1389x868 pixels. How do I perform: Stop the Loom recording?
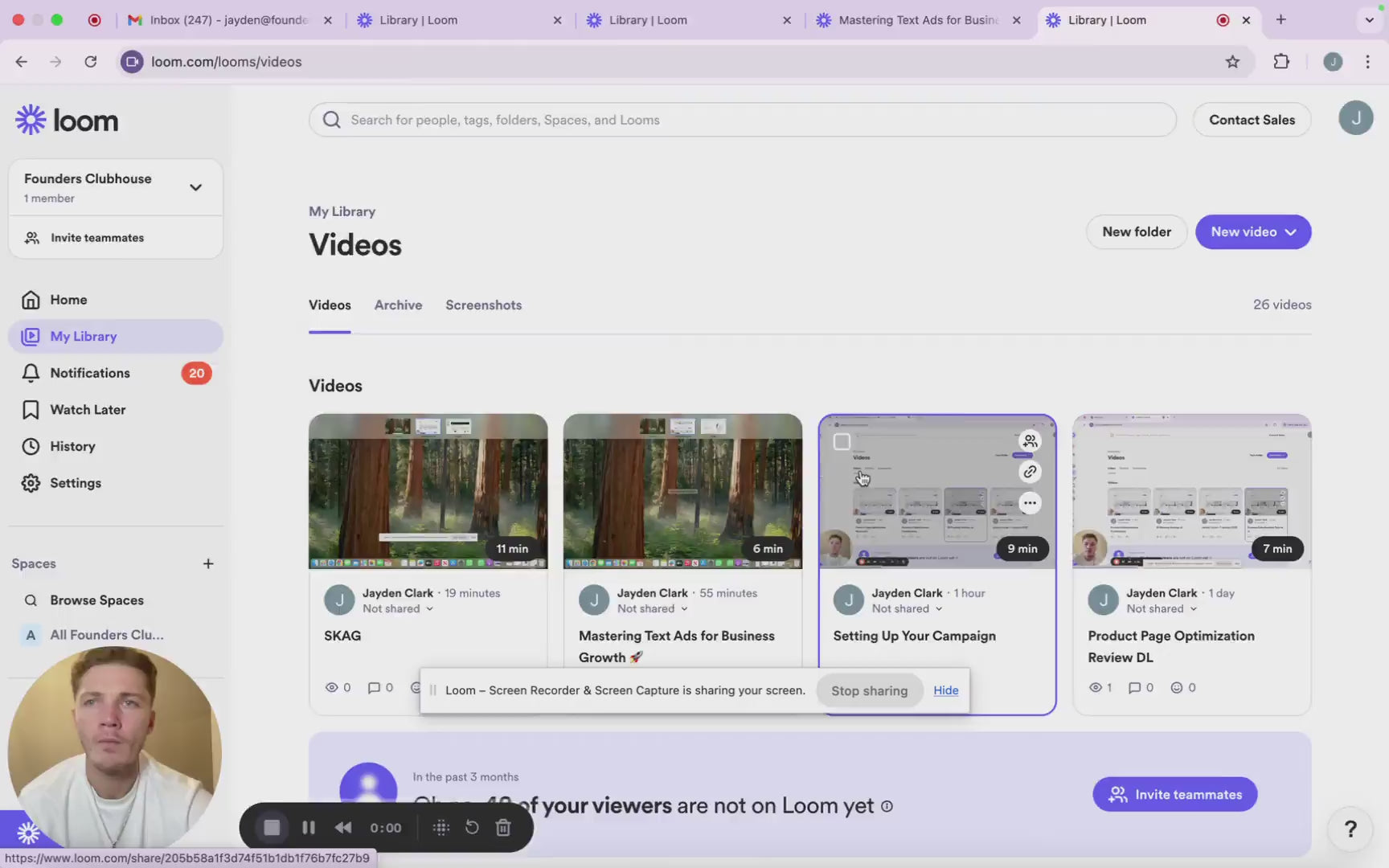272,828
